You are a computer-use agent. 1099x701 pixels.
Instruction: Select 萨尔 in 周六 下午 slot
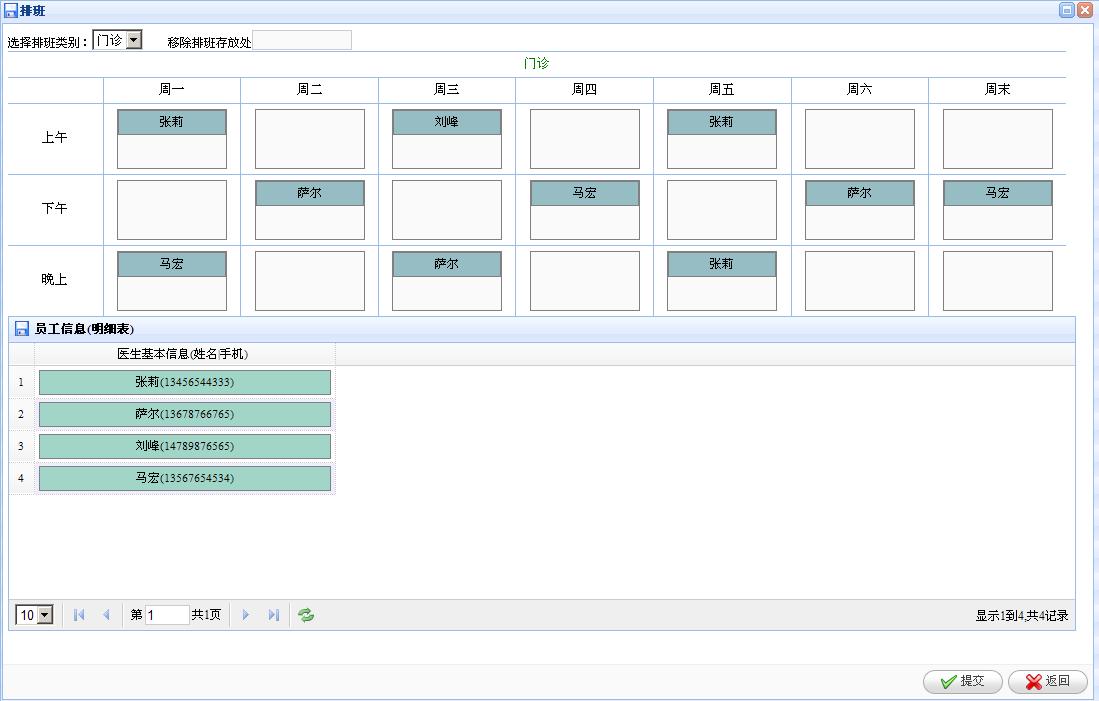(859, 193)
